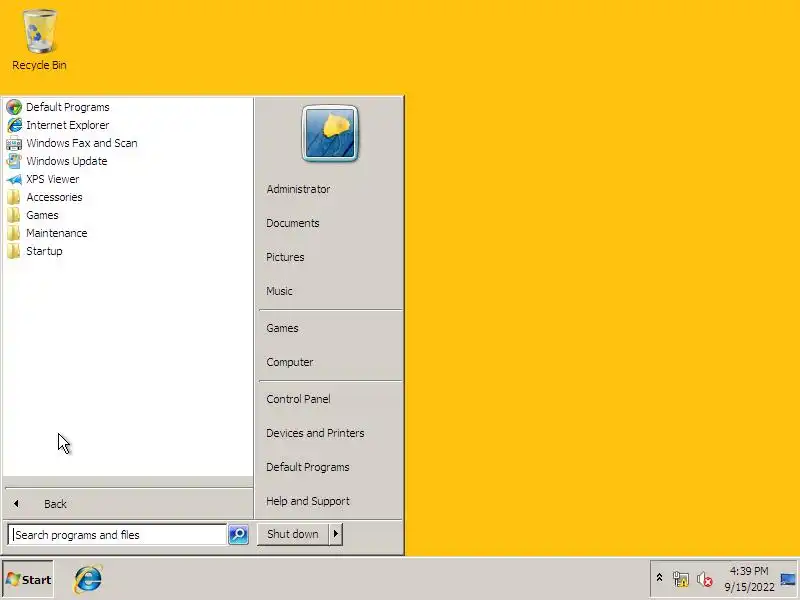Click the Windows Fax and Scan icon
Viewport: 800px width, 600px height.
click(x=14, y=143)
